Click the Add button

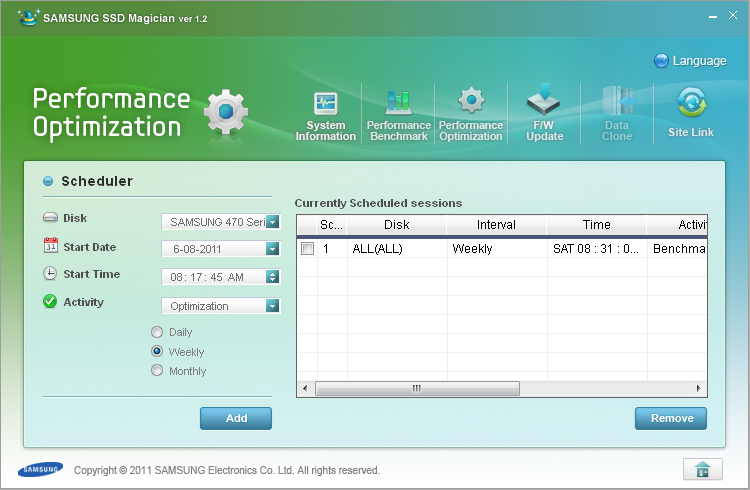click(236, 418)
